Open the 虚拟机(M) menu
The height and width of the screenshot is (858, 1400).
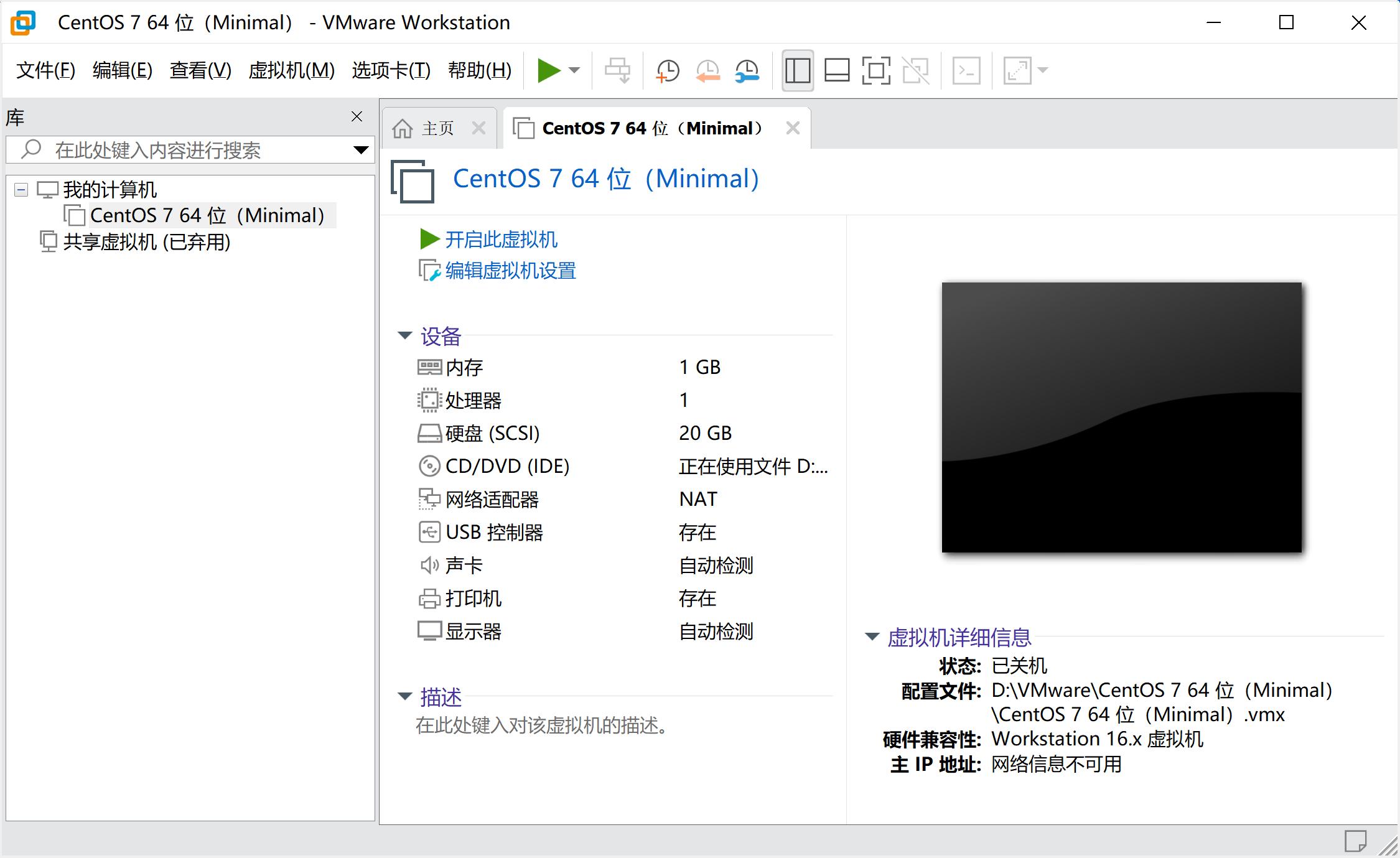click(x=290, y=70)
